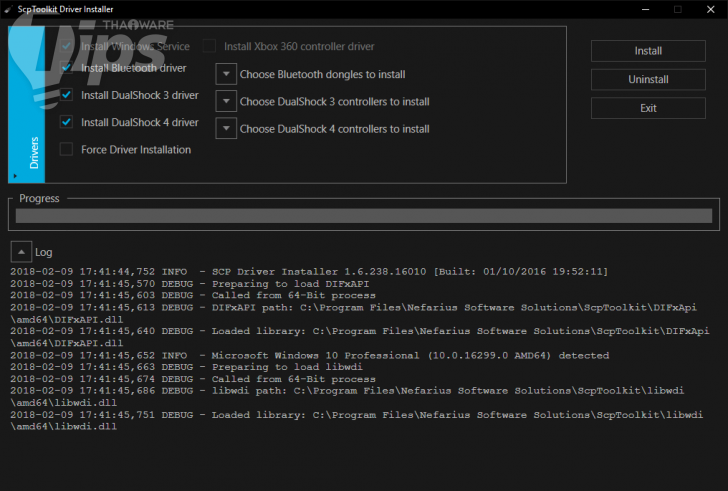Expand Choose DualShock 3 controllers dropdown
This screenshot has width=728, height=491.
(x=226, y=101)
